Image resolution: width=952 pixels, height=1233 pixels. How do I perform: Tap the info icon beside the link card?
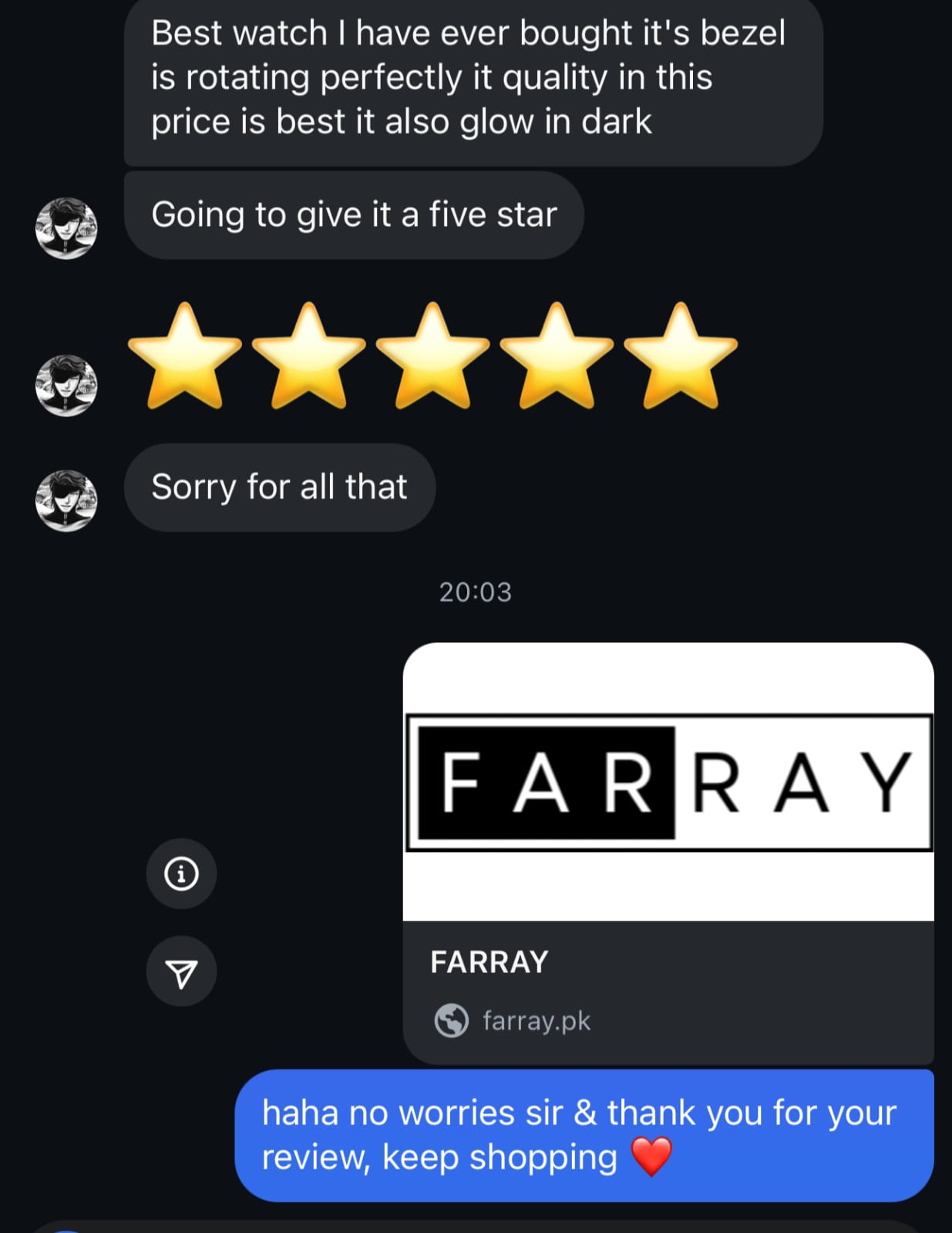tap(181, 874)
